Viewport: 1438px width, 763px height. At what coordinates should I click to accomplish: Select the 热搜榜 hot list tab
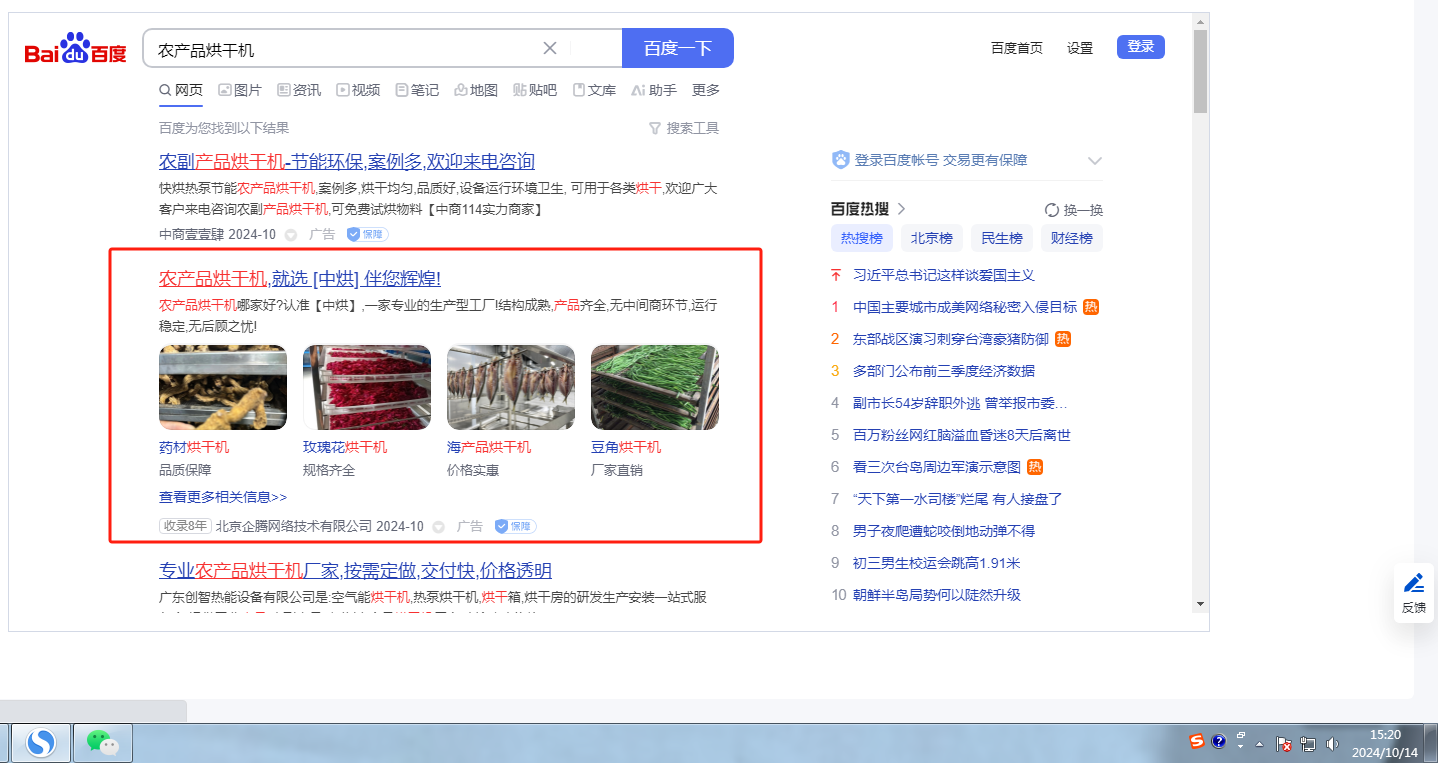tap(862, 238)
